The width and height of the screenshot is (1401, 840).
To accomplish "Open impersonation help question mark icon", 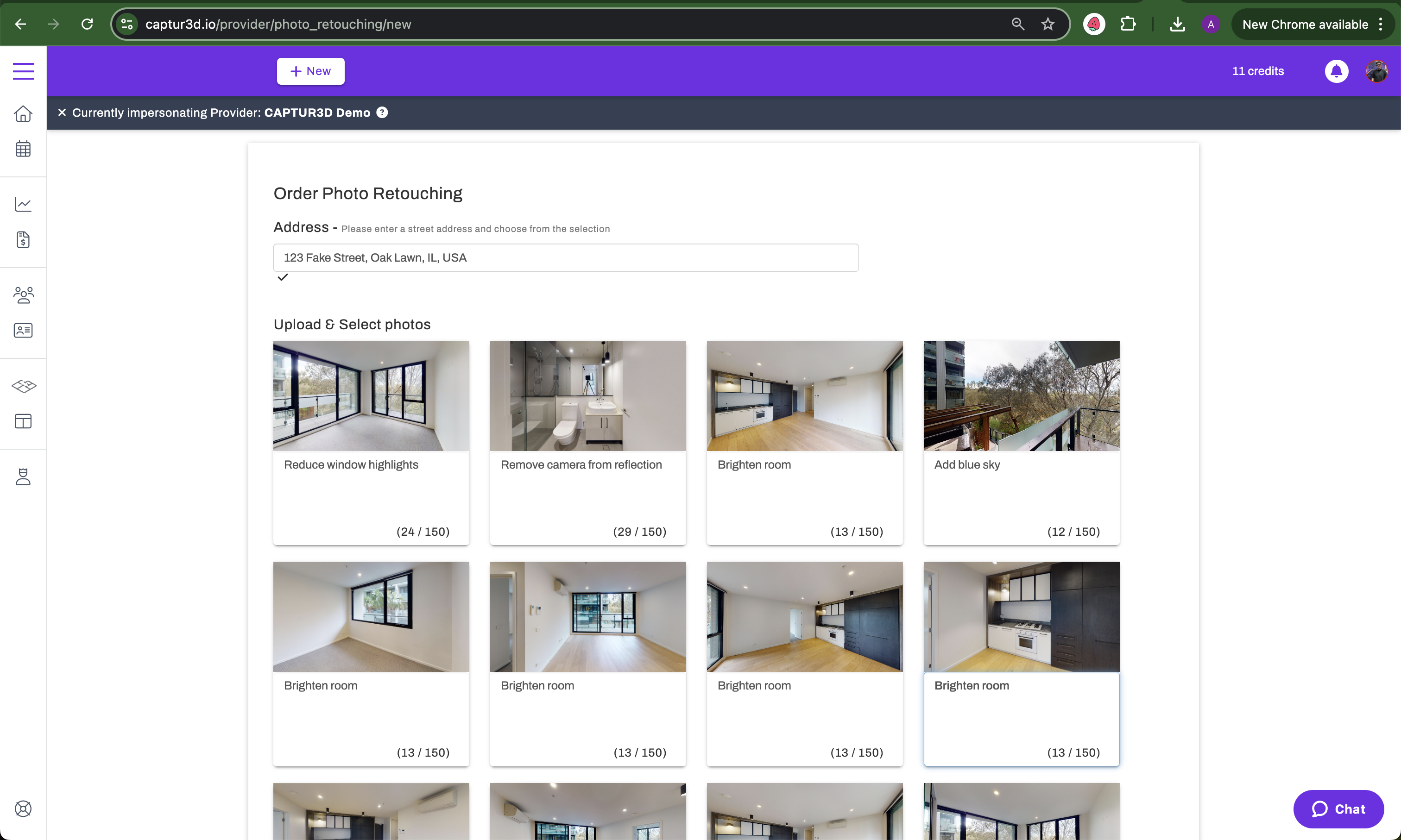I will click(382, 113).
